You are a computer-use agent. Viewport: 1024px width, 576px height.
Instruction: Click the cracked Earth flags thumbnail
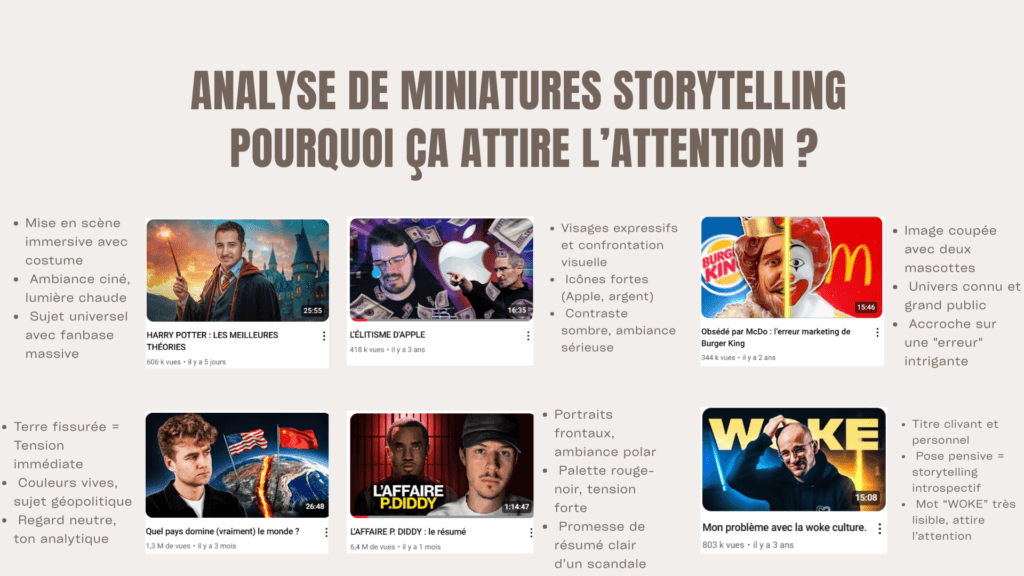point(237,465)
